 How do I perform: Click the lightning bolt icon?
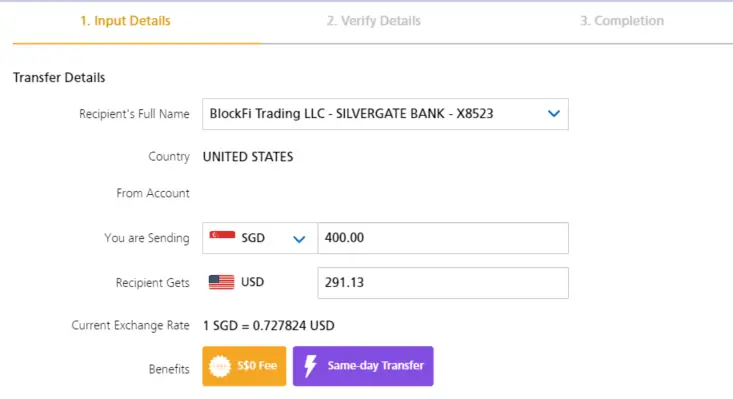tap(310, 366)
